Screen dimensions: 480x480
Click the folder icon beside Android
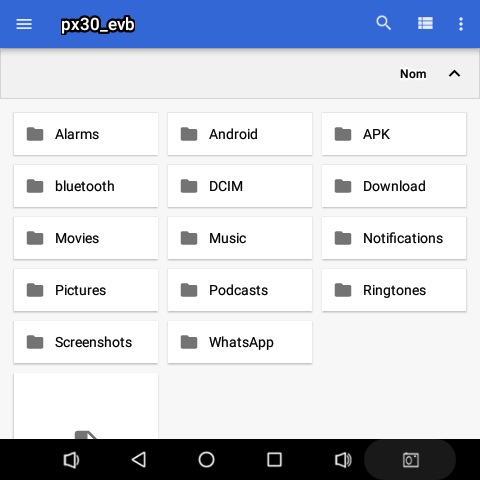pyautogui.click(x=189, y=134)
